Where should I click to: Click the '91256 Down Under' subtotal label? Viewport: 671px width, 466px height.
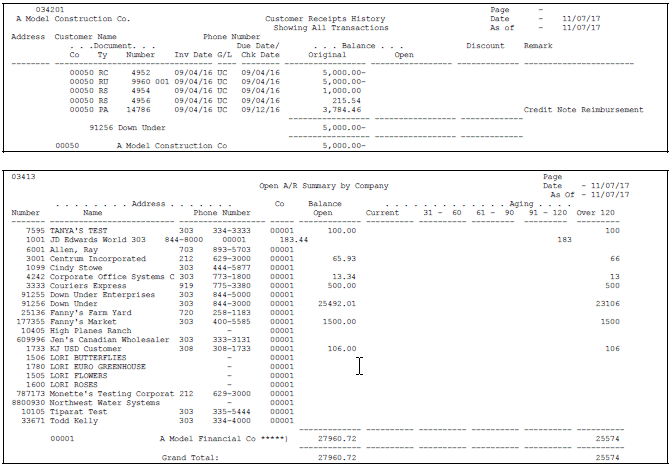[x=127, y=128]
